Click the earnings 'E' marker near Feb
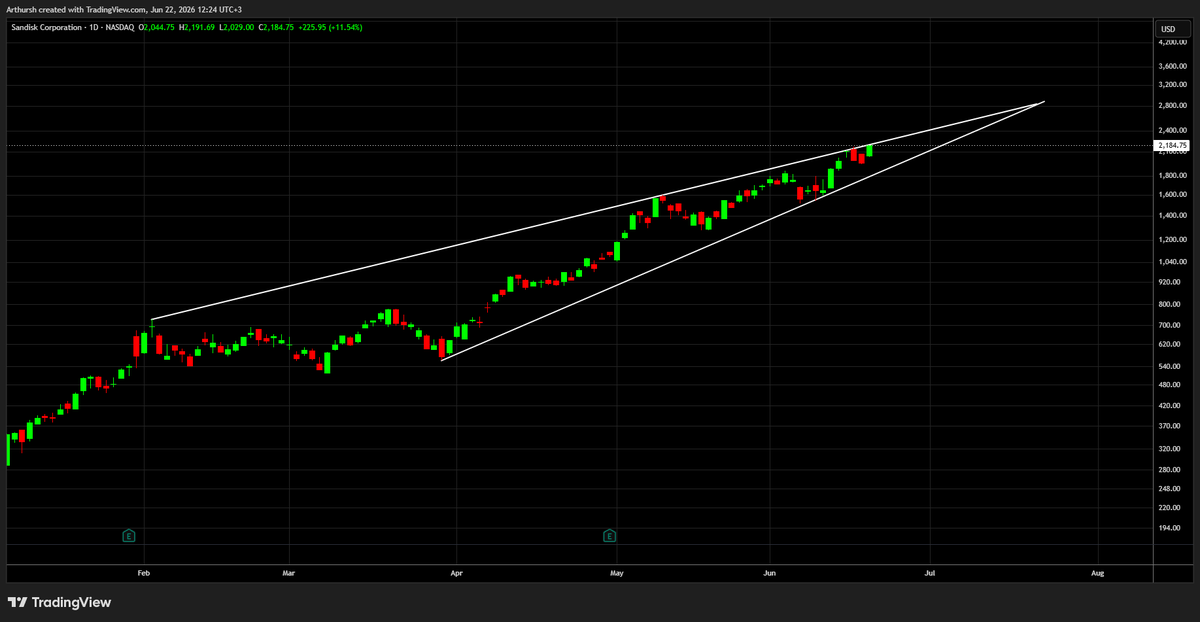1200x622 pixels. click(x=128, y=536)
